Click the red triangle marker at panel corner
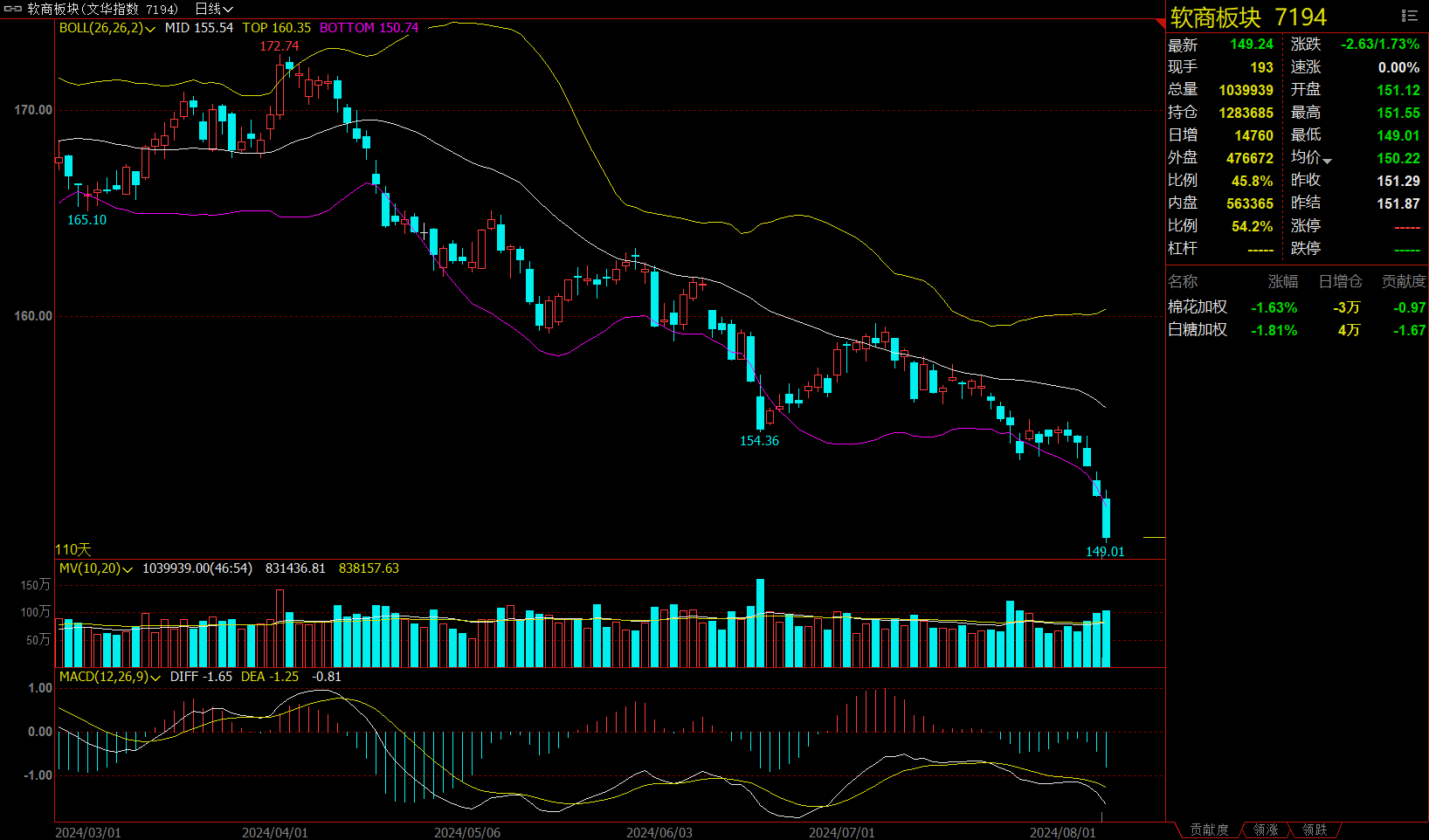 (x=1161, y=23)
